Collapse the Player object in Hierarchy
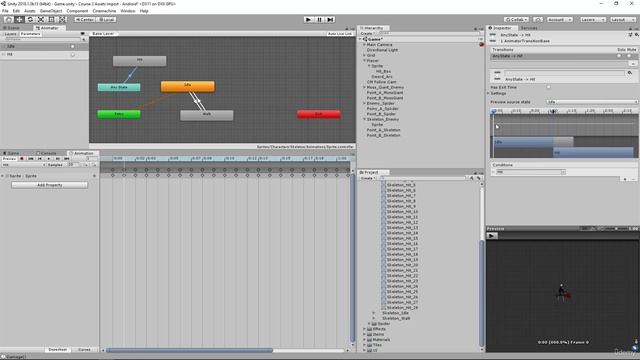640x360 pixels. pyautogui.click(x=364, y=60)
